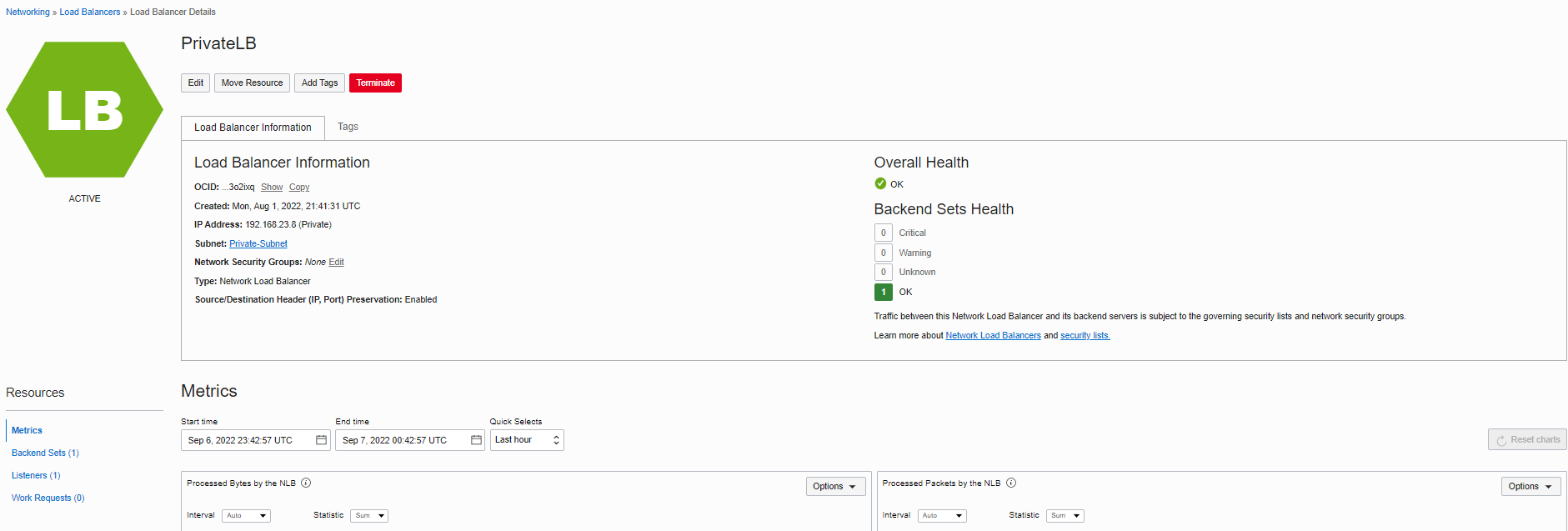The image size is (1568, 531).
Task: Open Backend Sets (1) resource
Action: pyautogui.click(x=45, y=453)
